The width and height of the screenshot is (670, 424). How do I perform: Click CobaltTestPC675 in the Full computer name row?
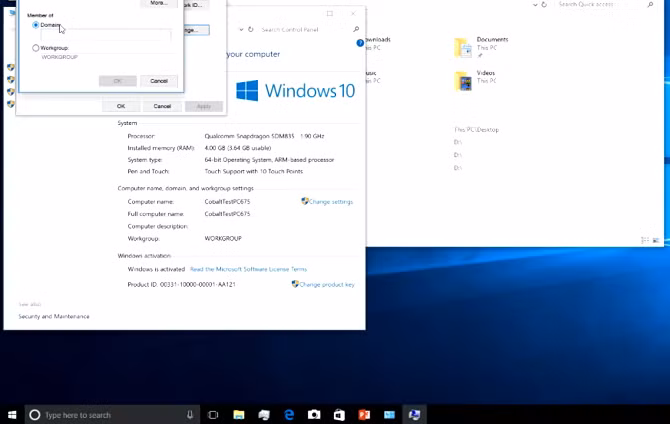(227, 214)
